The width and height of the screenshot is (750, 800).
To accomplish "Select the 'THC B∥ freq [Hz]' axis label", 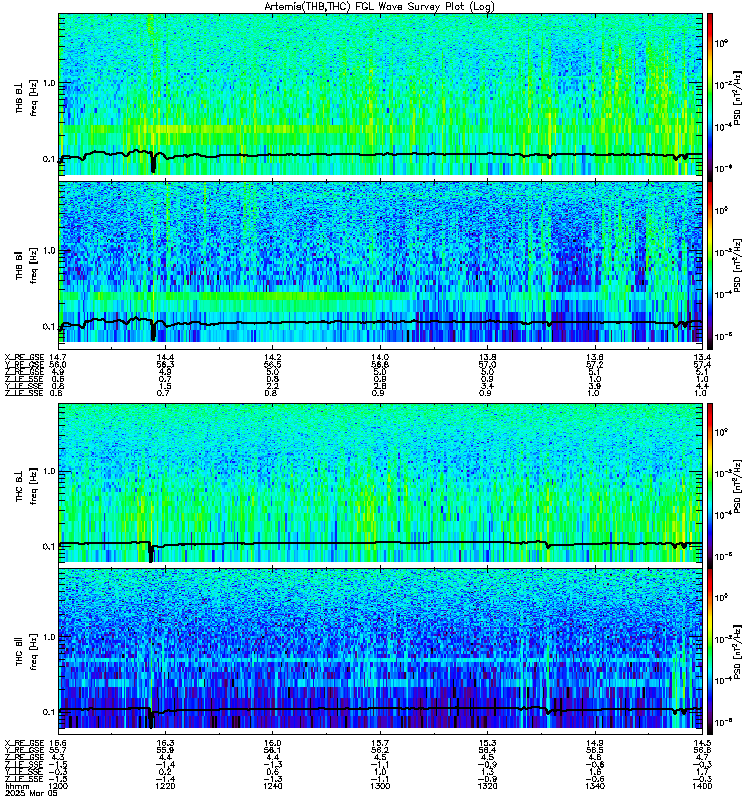I will (x=26, y=652).
